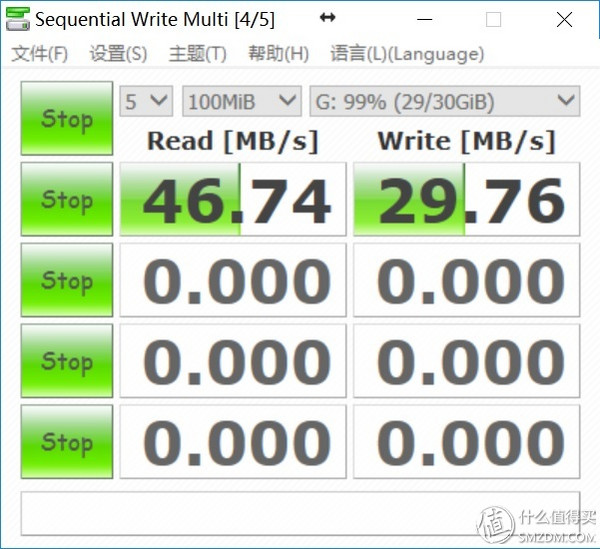600x549 pixels.
Task: Click the read result 46.74
Action: [x=233, y=199]
